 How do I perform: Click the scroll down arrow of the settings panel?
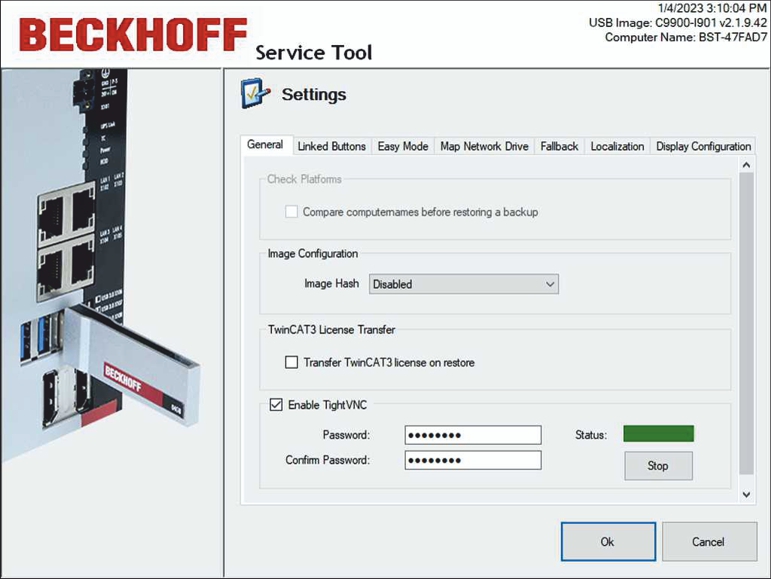coord(746,494)
